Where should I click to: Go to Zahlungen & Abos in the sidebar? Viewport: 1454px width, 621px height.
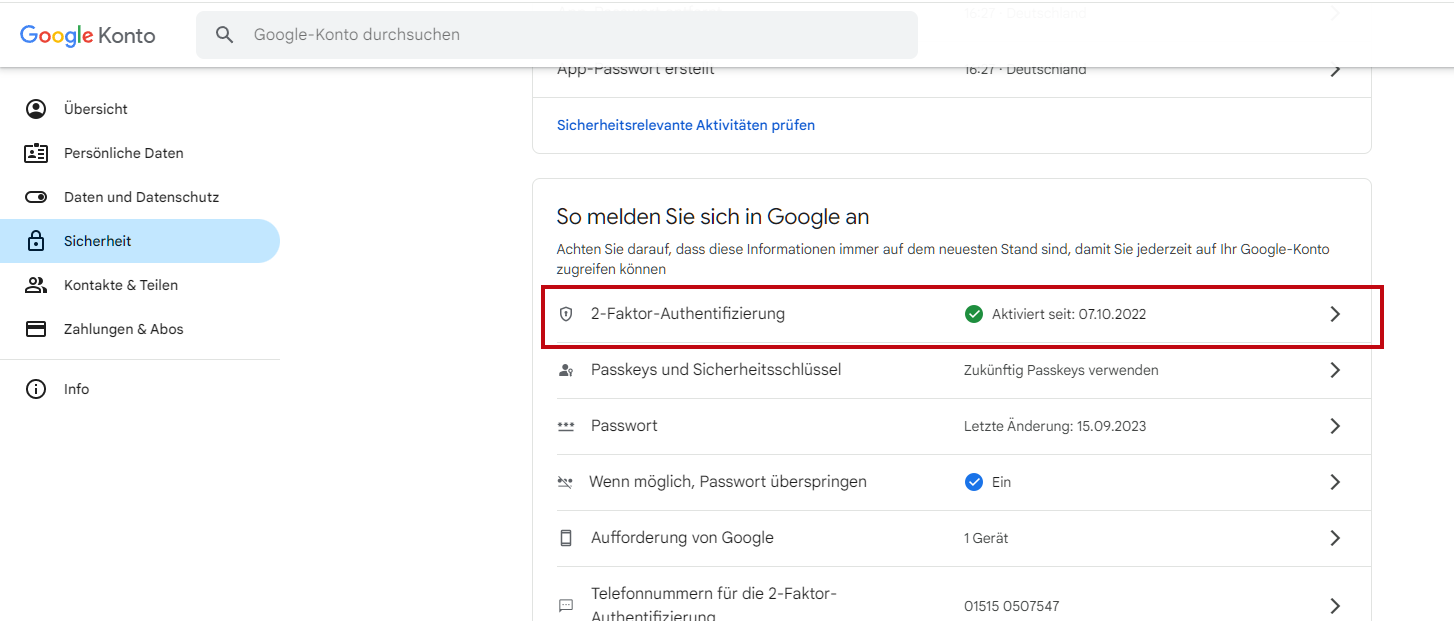coord(140,329)
